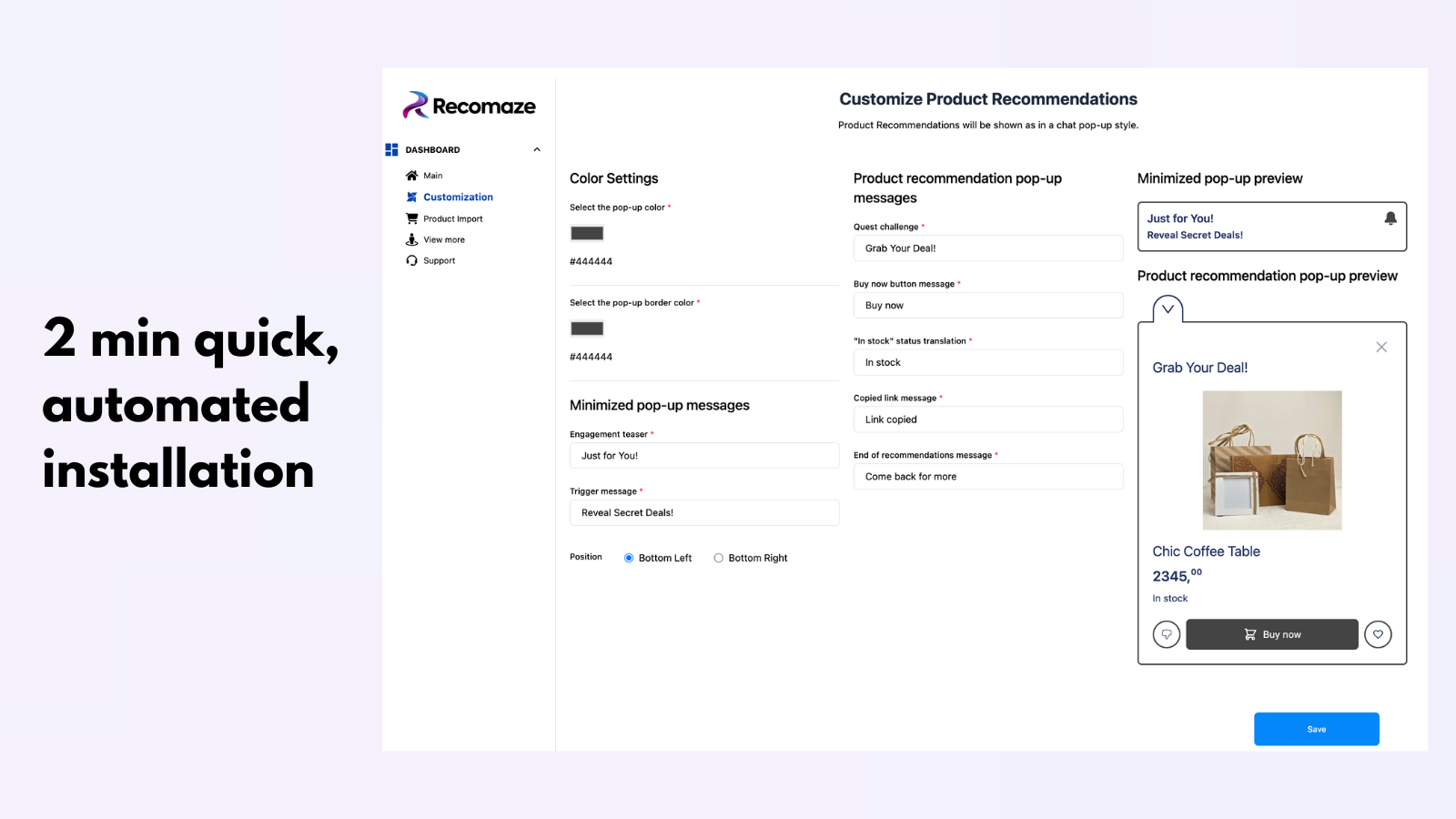Click the Dashboard grid icon
The height and width of the screenshot is (819, 1456).
pyautogui.click(x=391, y=149)
